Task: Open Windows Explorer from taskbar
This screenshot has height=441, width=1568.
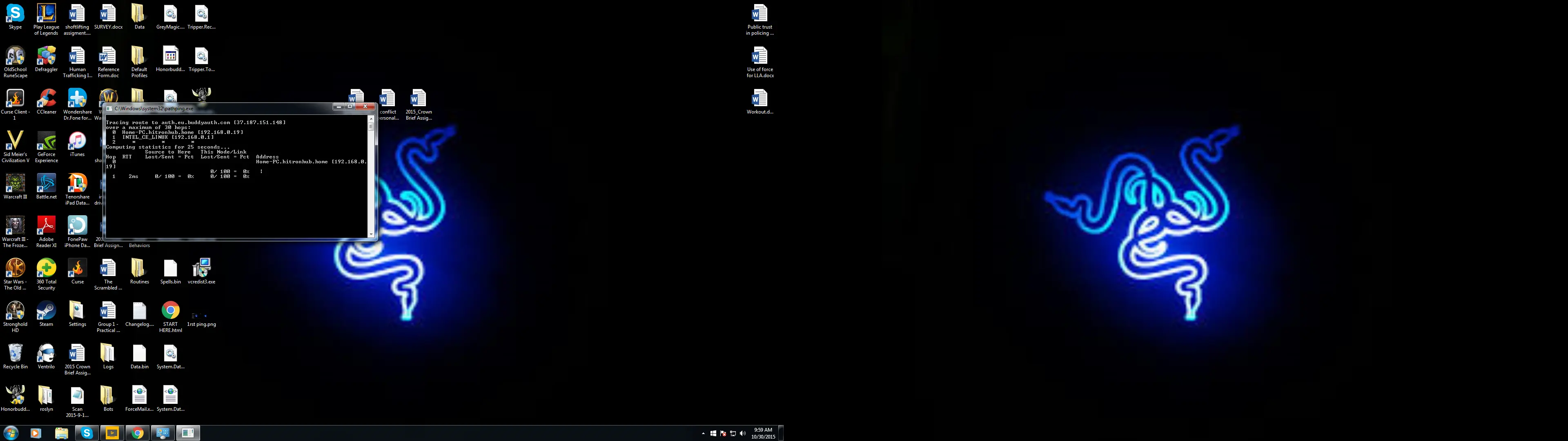Action: (x=62, y=433)
